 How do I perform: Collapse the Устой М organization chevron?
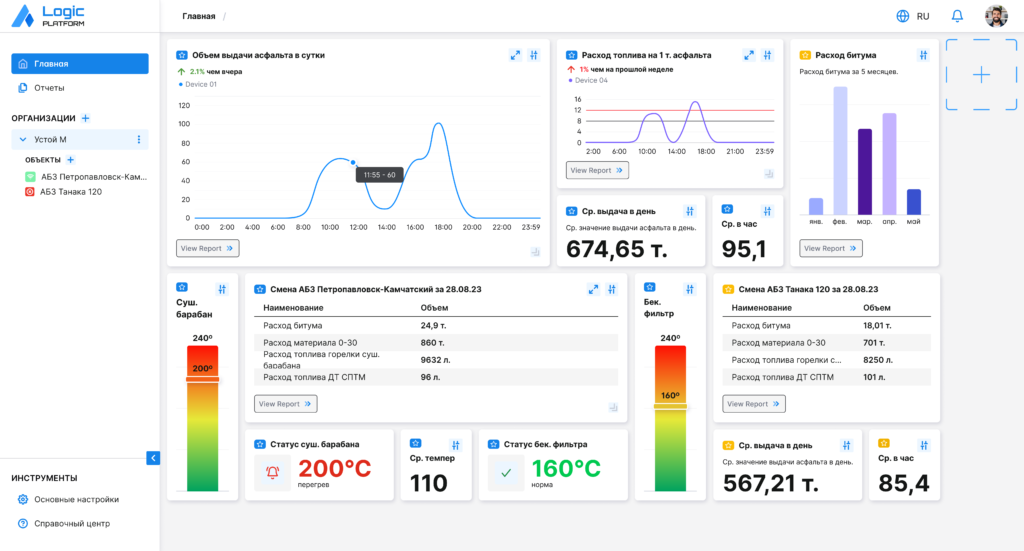[x=23, y=140]
